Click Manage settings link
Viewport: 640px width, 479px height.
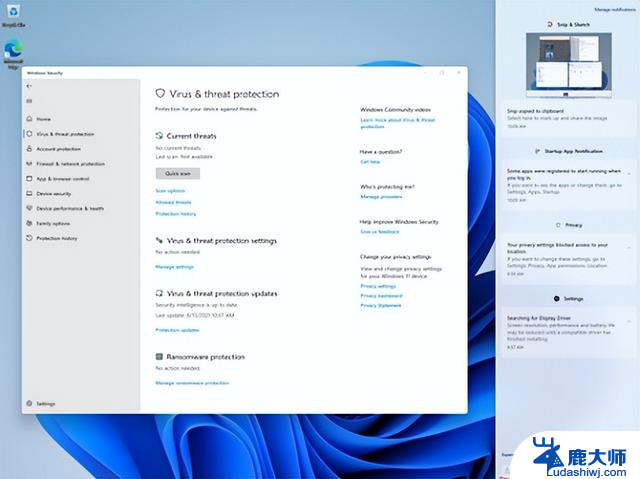174,266
